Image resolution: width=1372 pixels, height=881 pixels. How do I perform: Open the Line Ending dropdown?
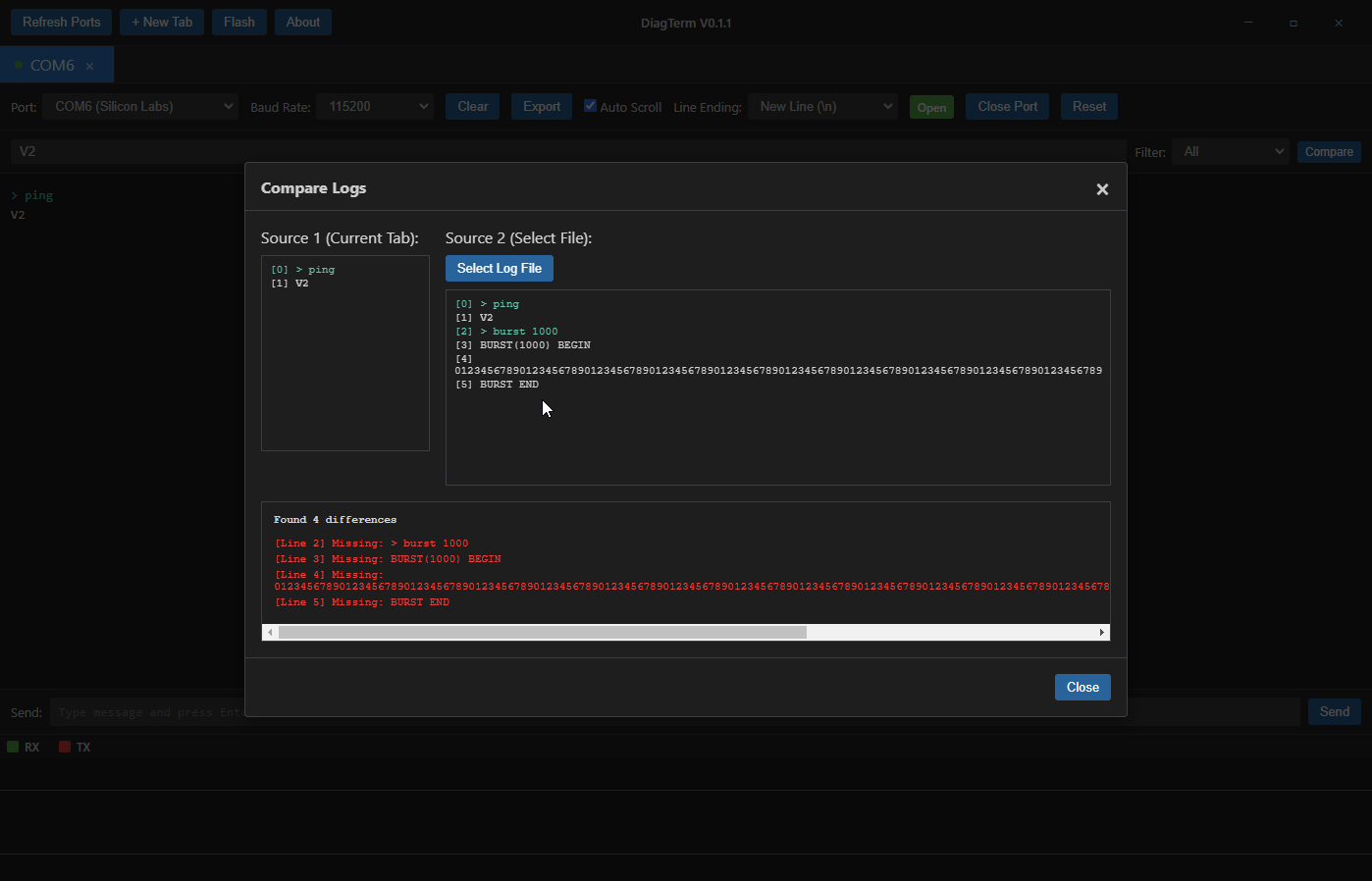tap(822, 106)
